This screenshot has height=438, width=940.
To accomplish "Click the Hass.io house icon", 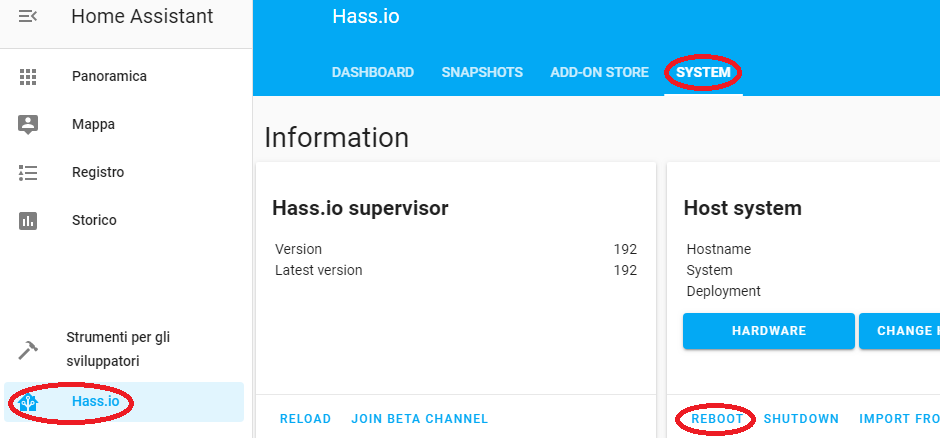I will (x=28, y=402).
